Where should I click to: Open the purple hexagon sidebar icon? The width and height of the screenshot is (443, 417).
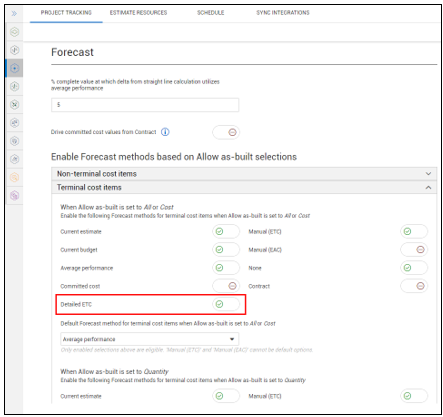click(15, 195)
